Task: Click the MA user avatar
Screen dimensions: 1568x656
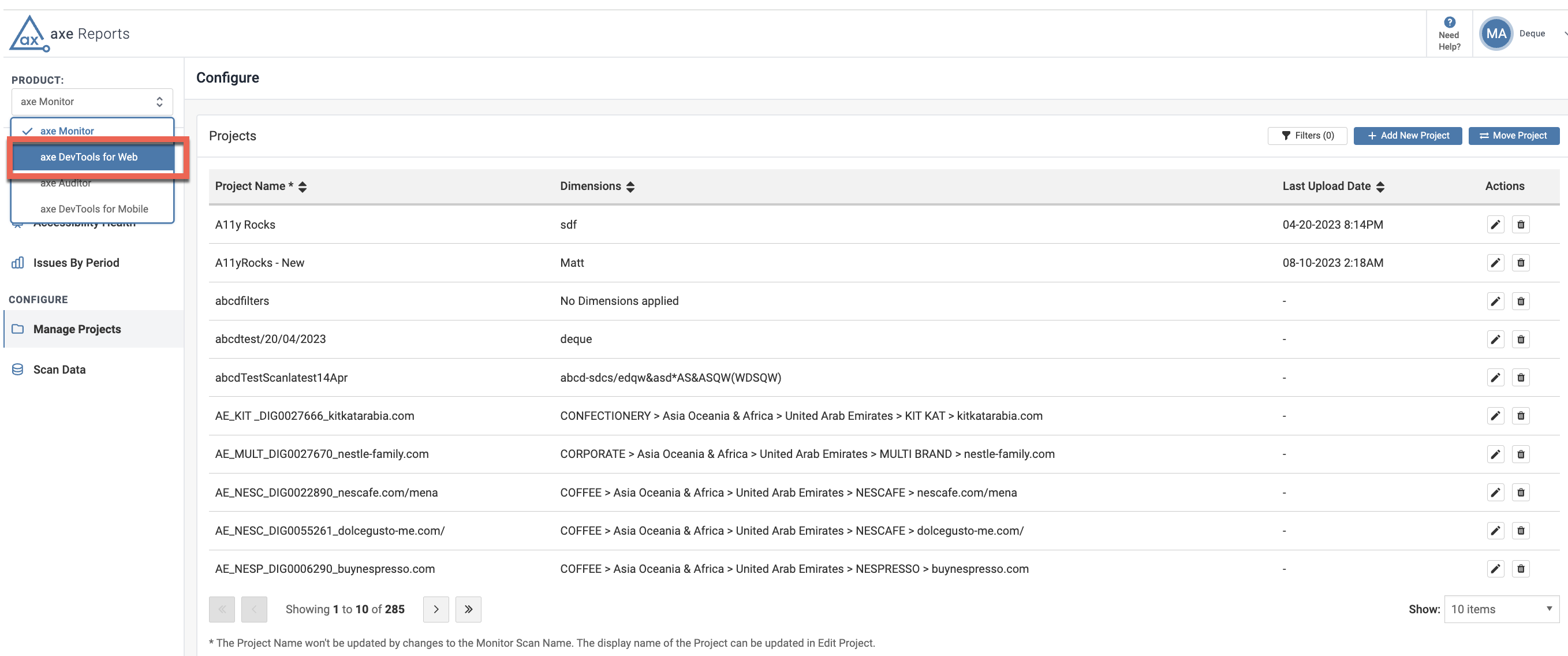Action: (1496, 33)
